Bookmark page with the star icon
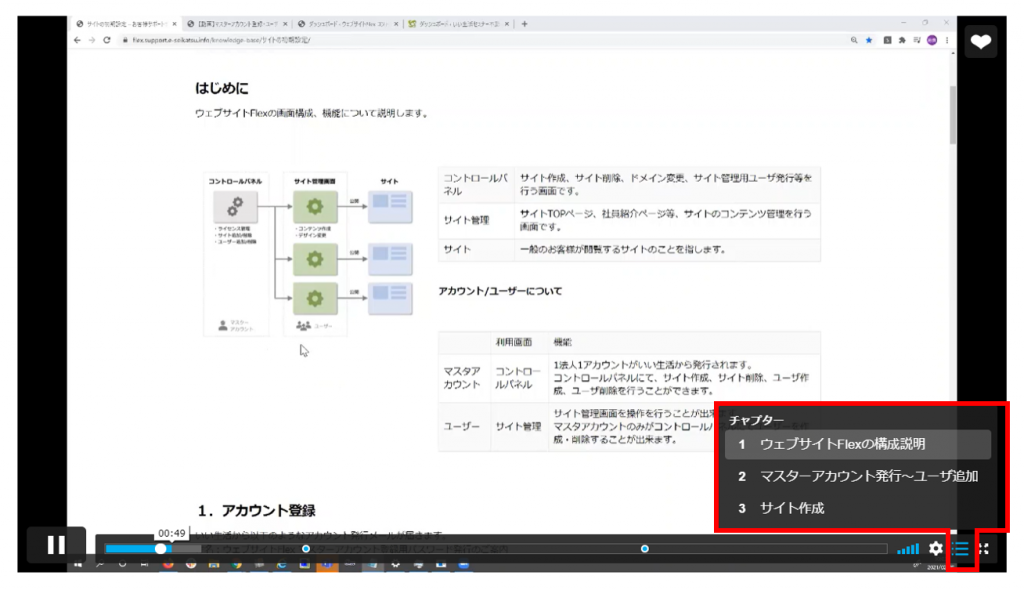The width and height of the screenshot is (1024, 590). pyautogui.click(x=868, y=40)
